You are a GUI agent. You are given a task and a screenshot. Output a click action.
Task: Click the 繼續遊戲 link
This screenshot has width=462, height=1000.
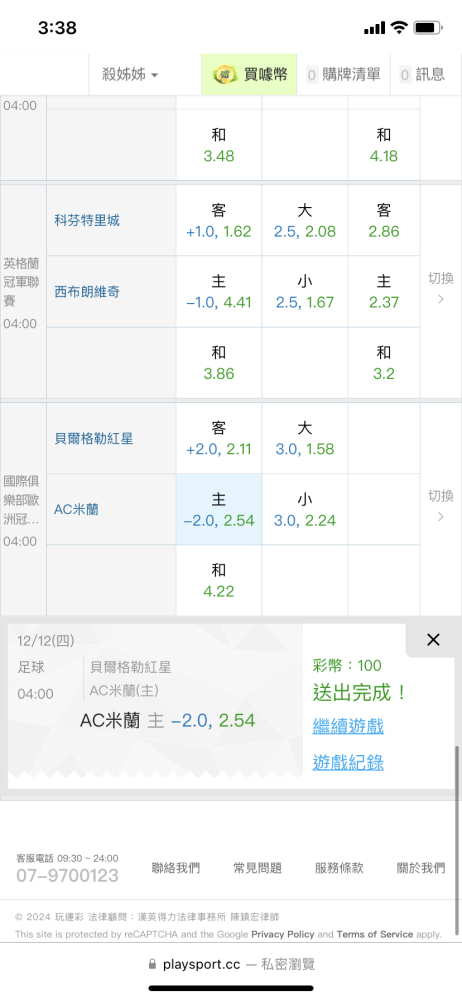(348, 726)
